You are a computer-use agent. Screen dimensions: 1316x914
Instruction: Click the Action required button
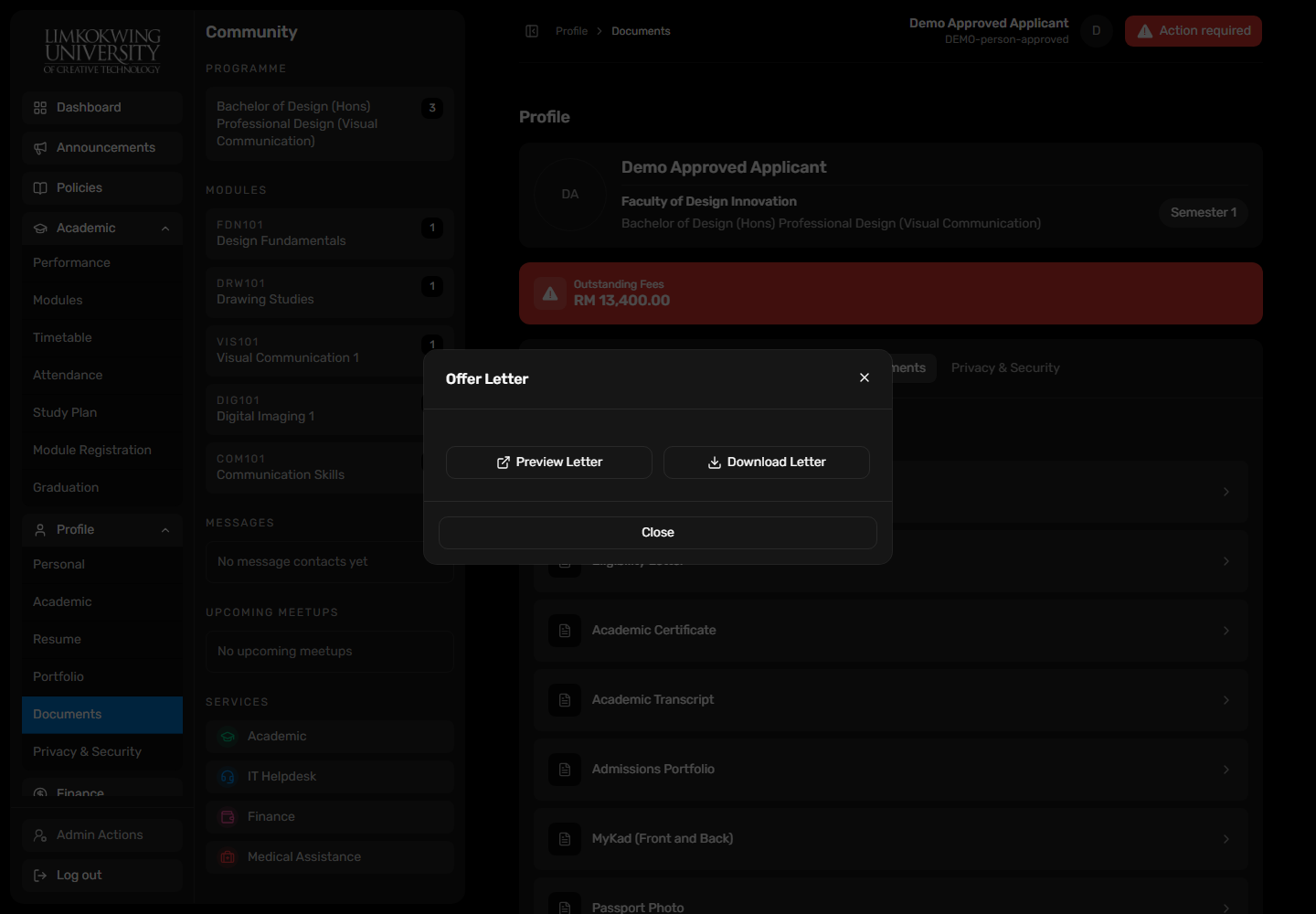[1194, 31]
